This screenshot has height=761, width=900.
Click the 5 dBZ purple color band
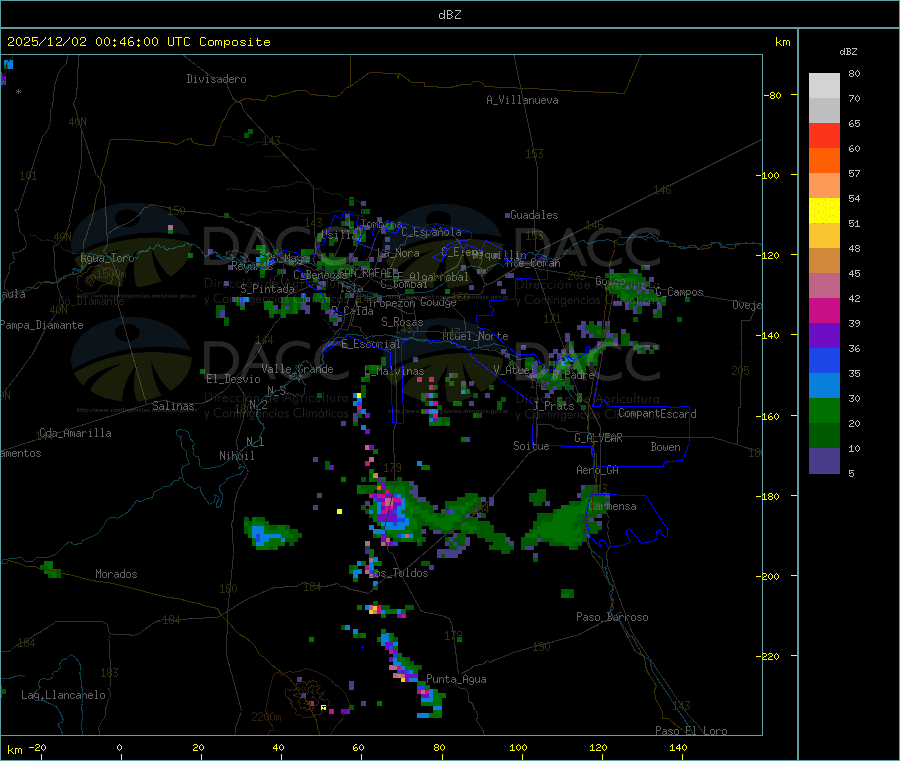coord(824,460)
